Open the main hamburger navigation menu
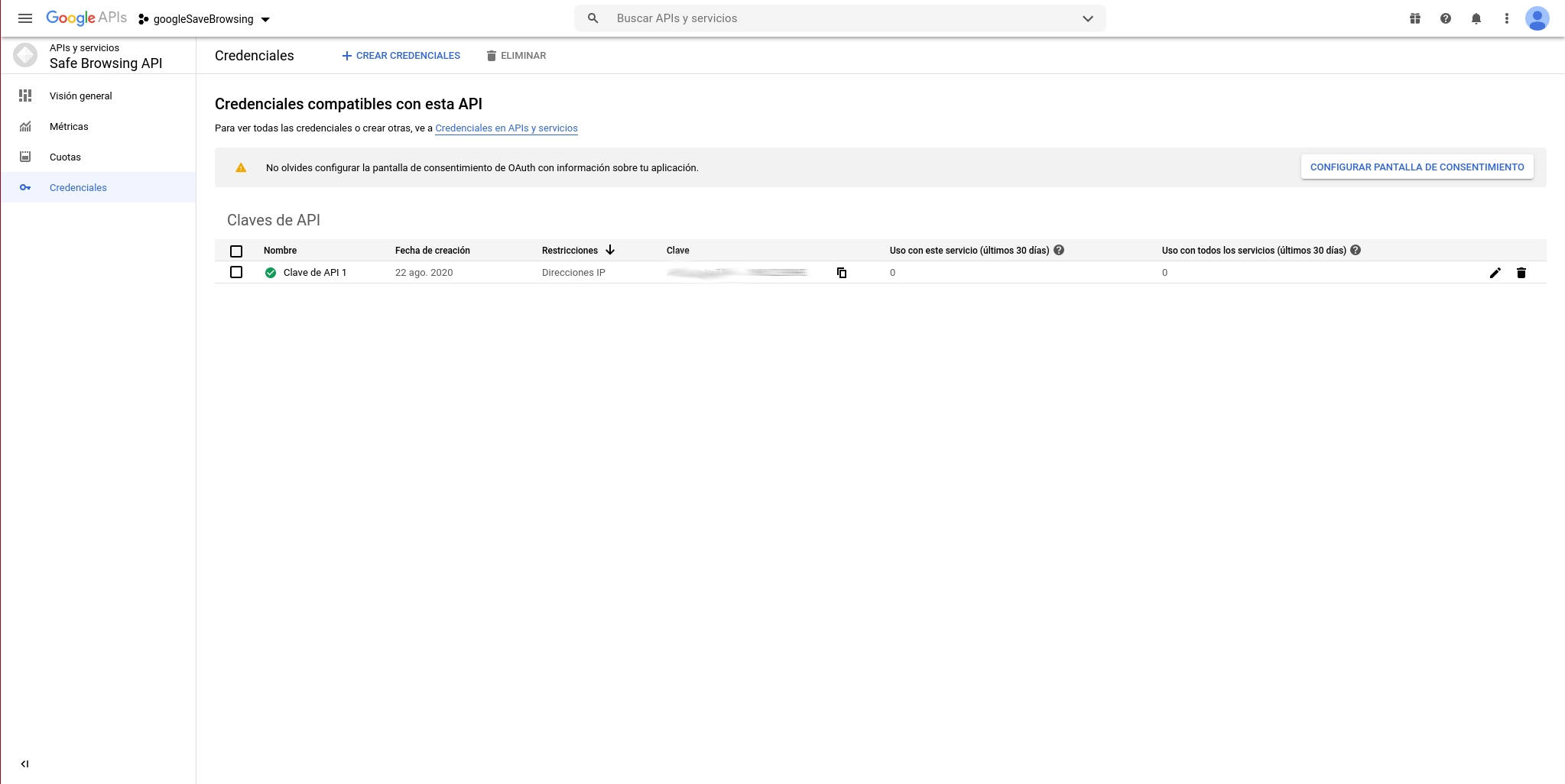1565x784 pixels. tap(25, 18)
